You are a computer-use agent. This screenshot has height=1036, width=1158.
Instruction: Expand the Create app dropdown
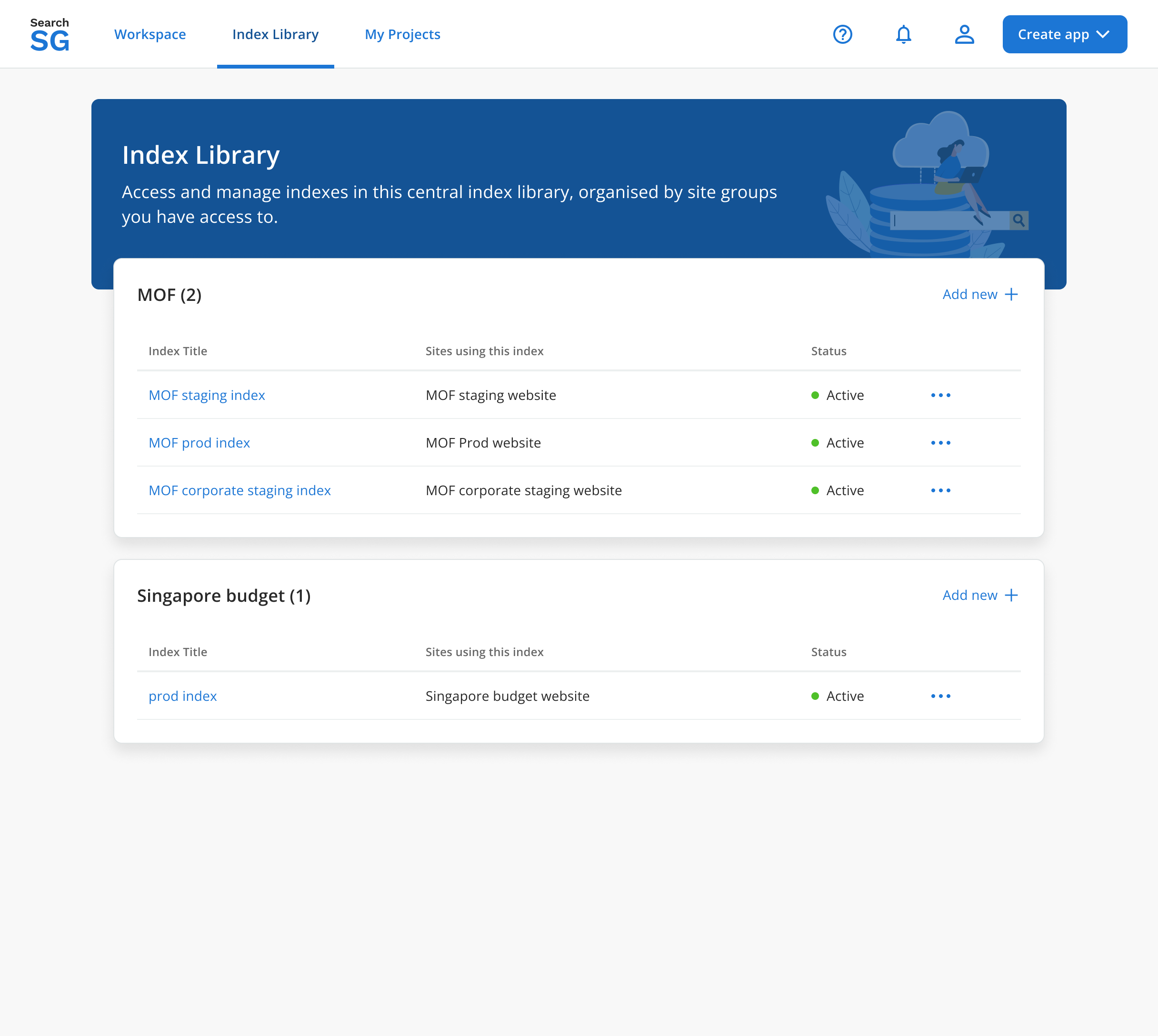click(1064, 34)
